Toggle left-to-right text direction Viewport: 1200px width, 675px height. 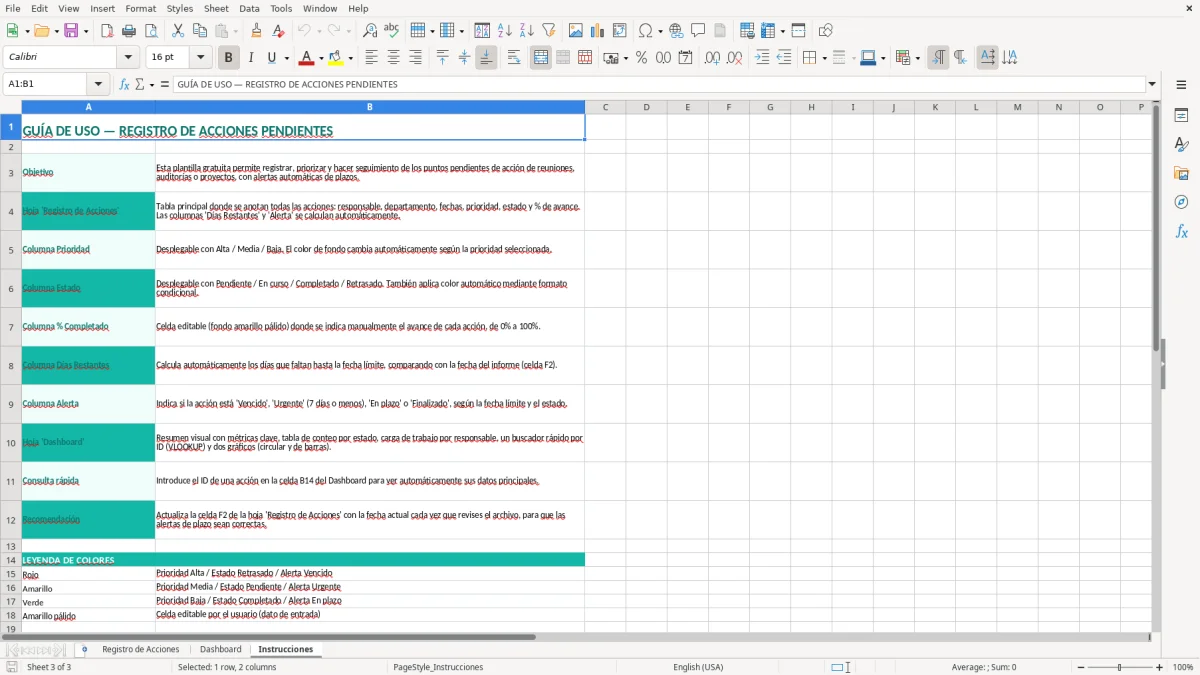(x=938, y=58)
